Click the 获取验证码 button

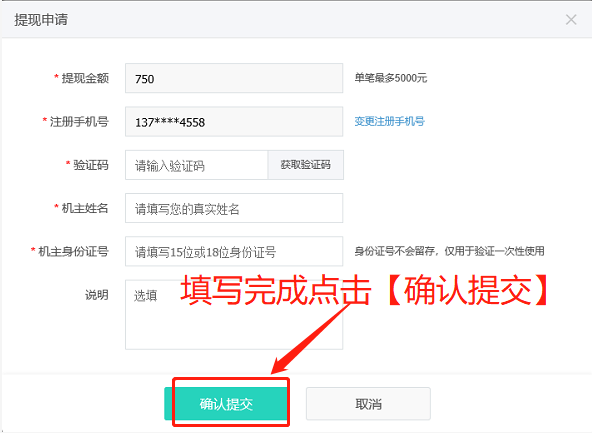click(305, 165)
